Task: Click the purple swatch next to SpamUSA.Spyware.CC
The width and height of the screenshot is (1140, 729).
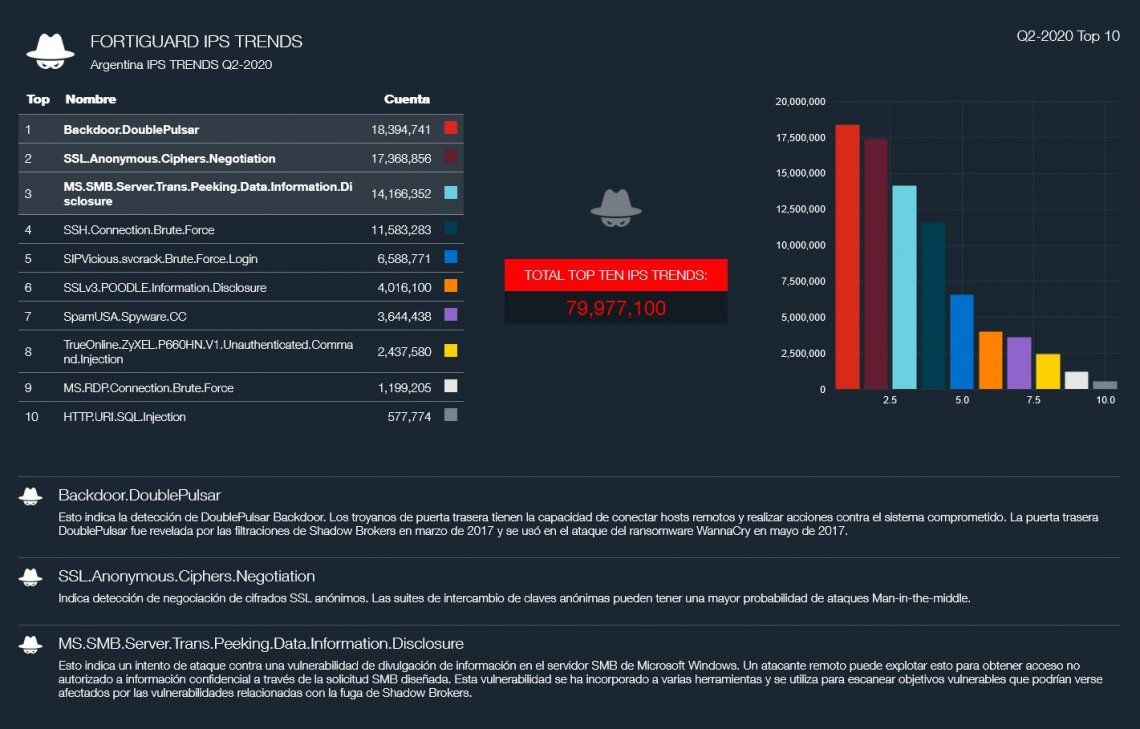Action: tap(451, 315)
